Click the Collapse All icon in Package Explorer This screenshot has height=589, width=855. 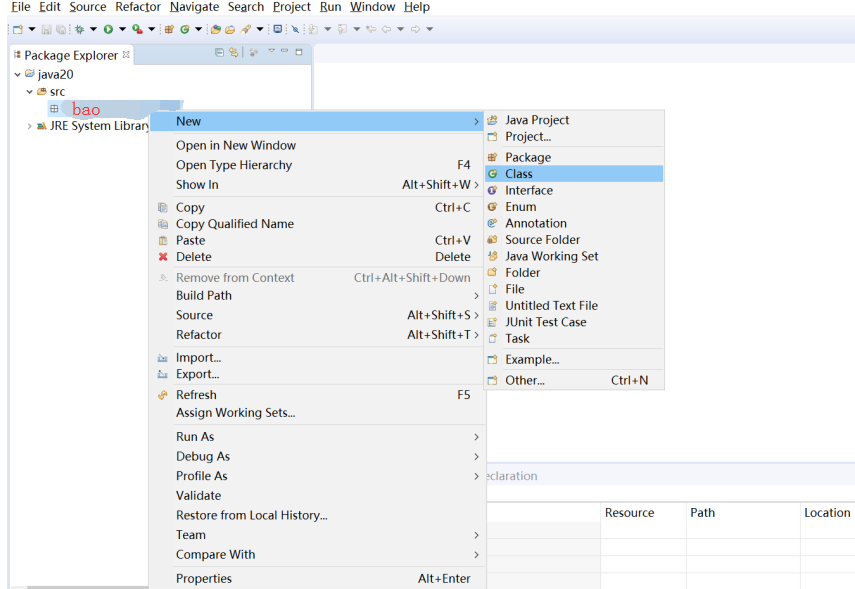[219, 52]
